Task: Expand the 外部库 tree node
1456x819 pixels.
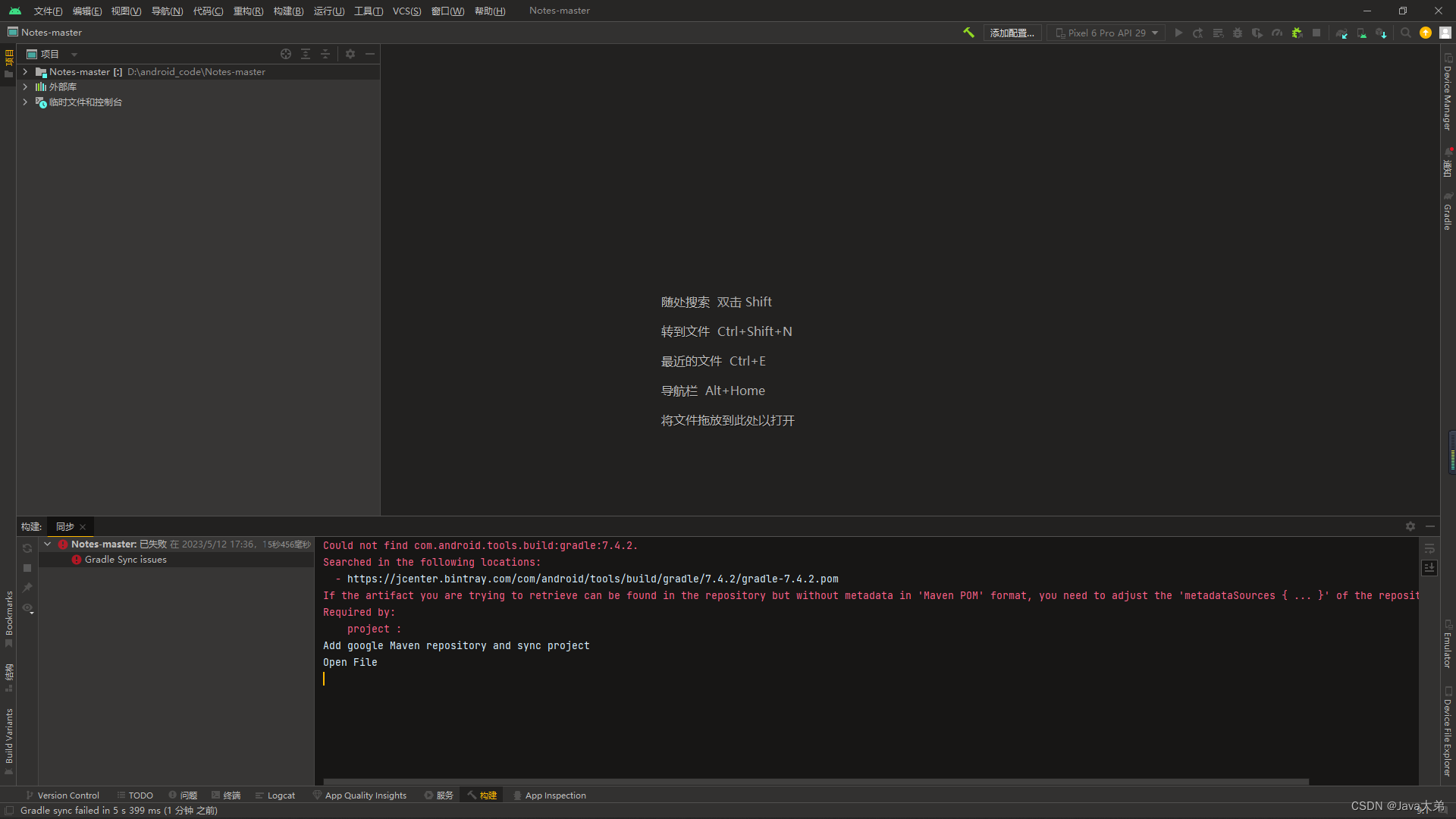Action: tap(25, 87)
